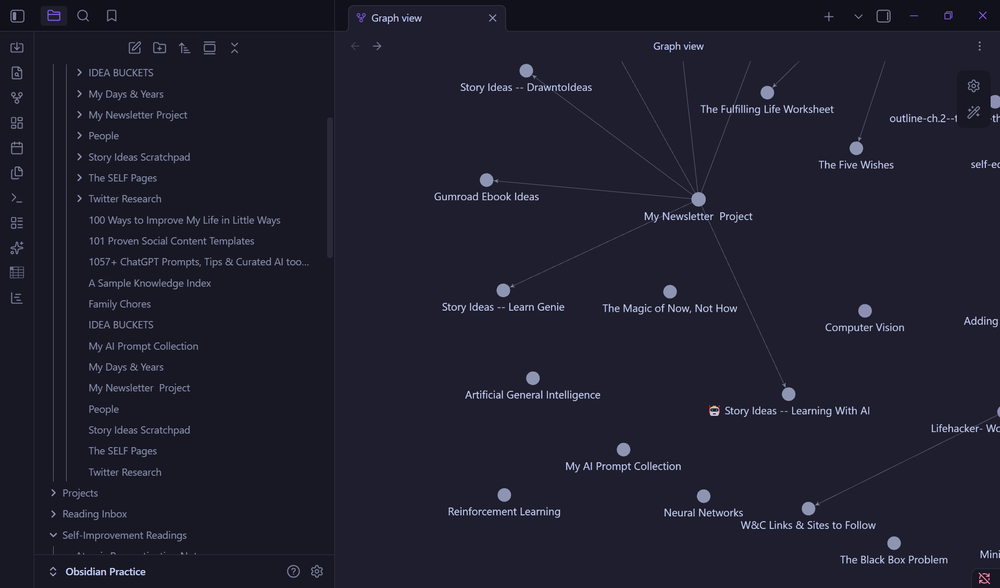Select the Graph view tab
Viewport: 1000px width, 588px height.
tap(427, 18)
